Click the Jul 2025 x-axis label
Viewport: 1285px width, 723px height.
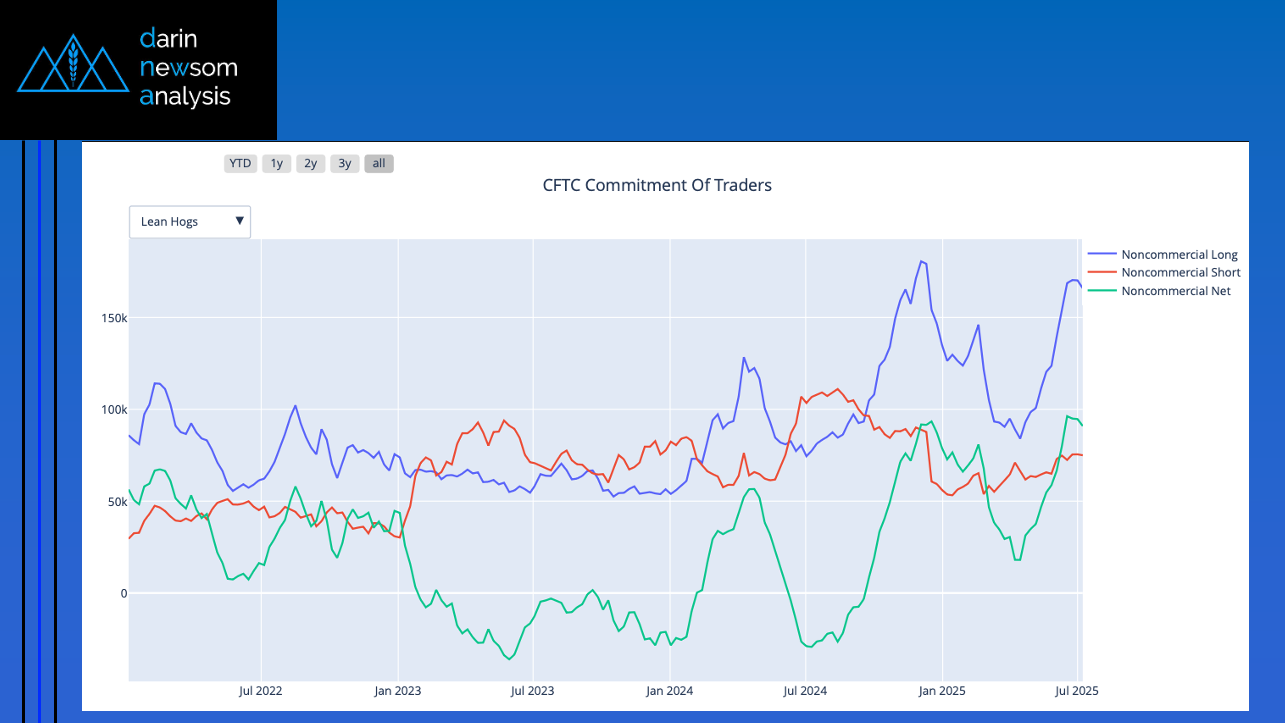tap(1077, 690)
